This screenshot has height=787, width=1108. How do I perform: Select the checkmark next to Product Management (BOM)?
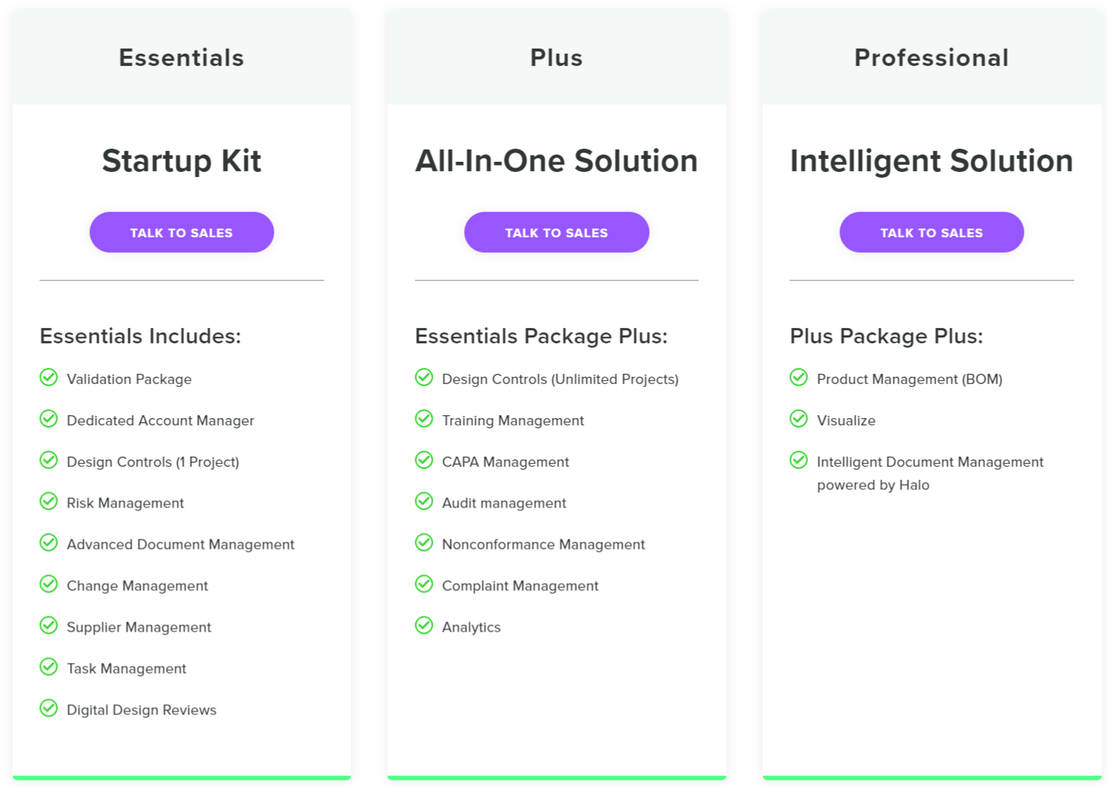click(798, 378)
